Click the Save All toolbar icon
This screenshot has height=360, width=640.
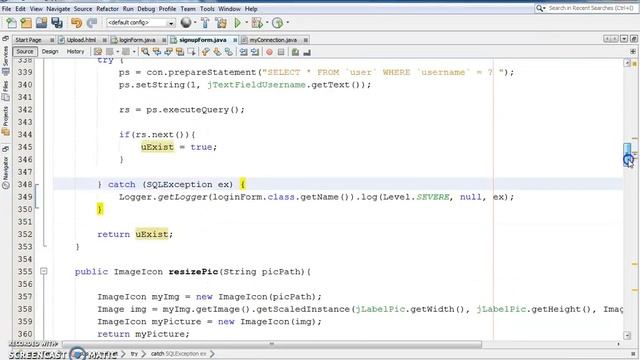[57, 23]
